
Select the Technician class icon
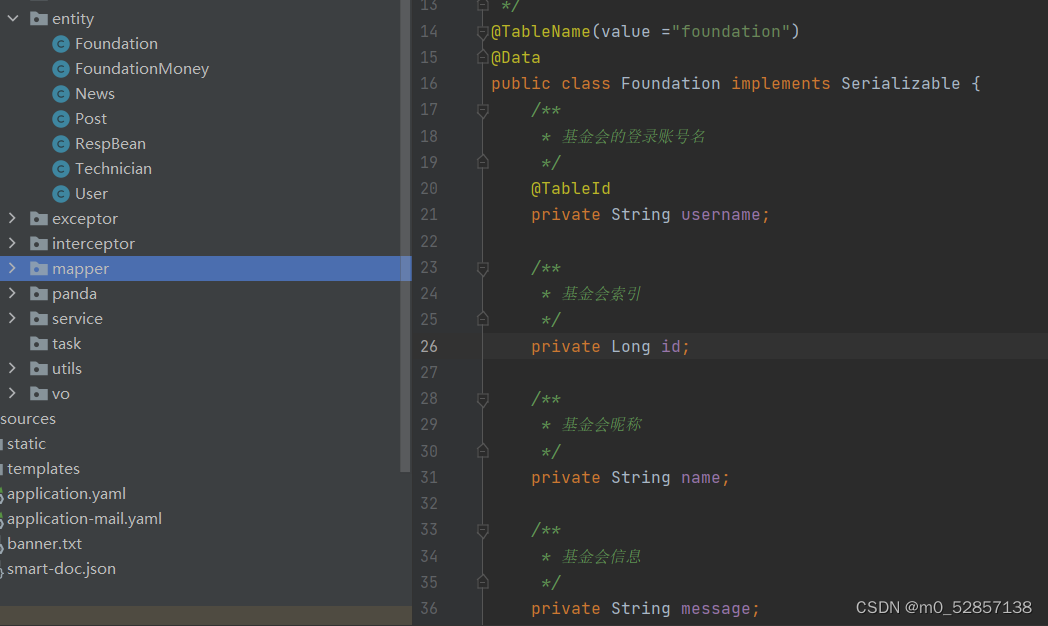(x=60, y=168)
